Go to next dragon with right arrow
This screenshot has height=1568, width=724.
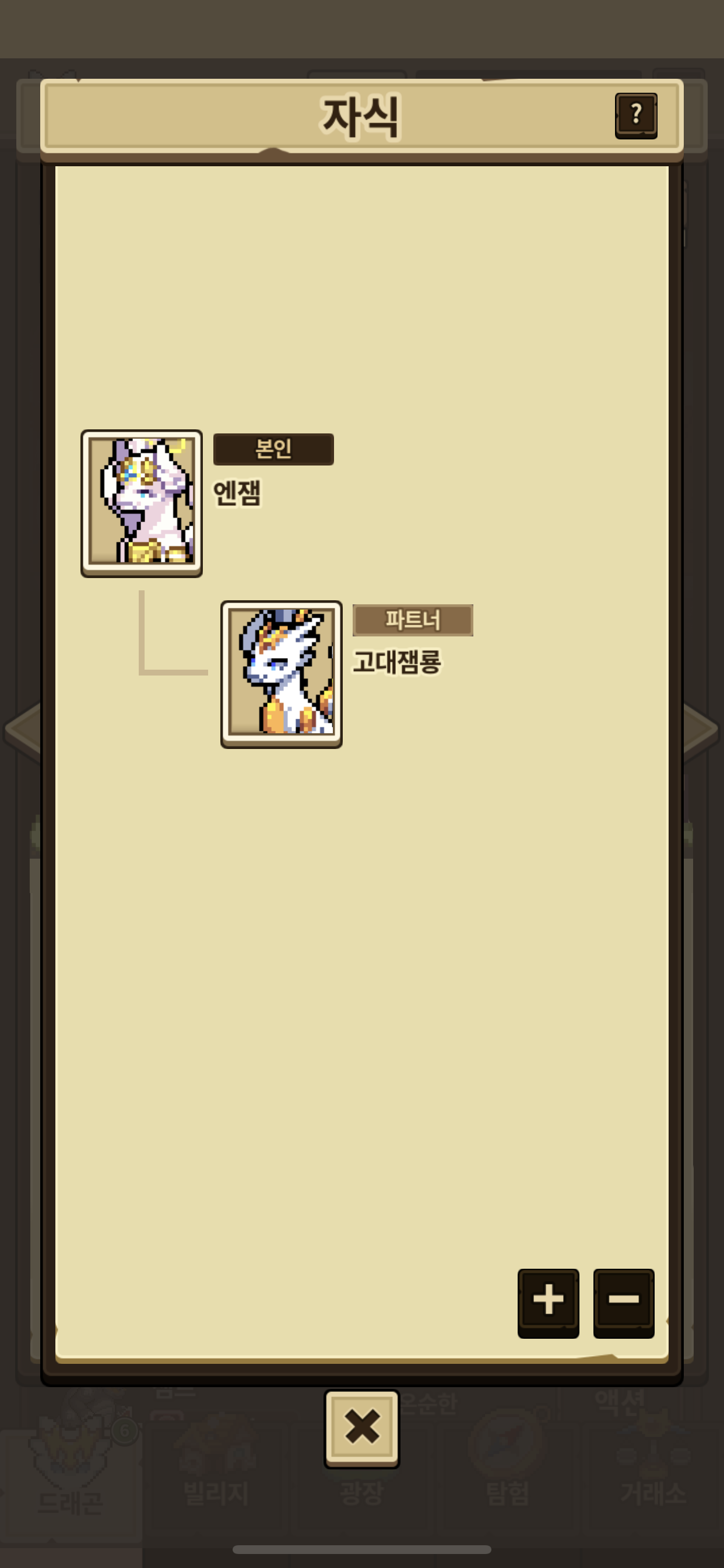click(x=701, y=729)
